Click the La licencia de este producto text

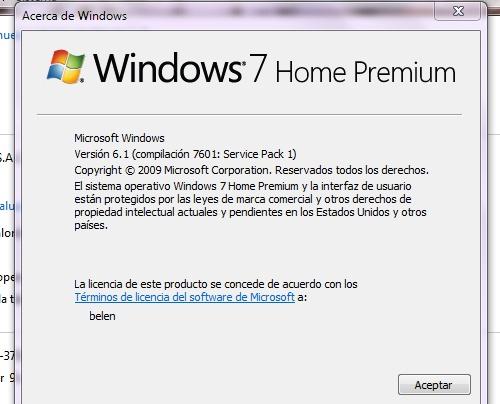[216, 284]
